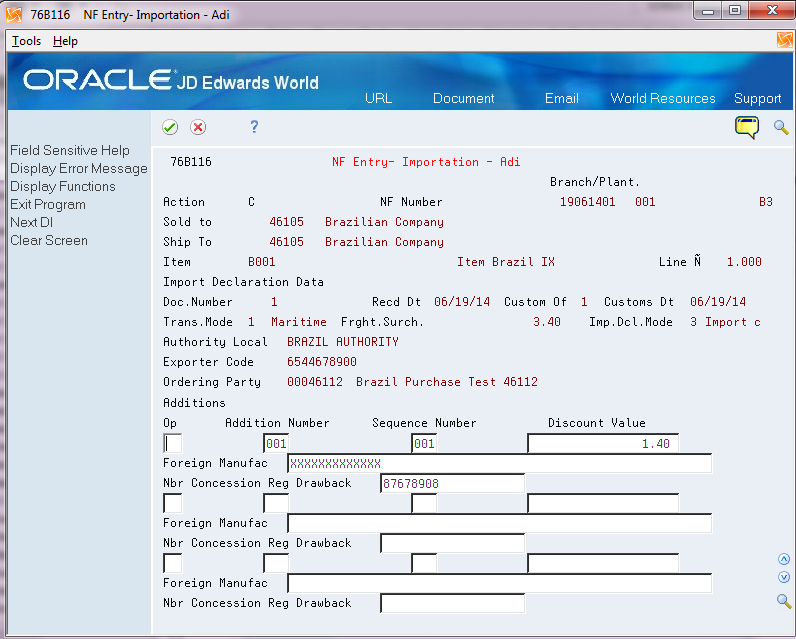Select Display Error Message
796x639 pixels.
(79, 169)
